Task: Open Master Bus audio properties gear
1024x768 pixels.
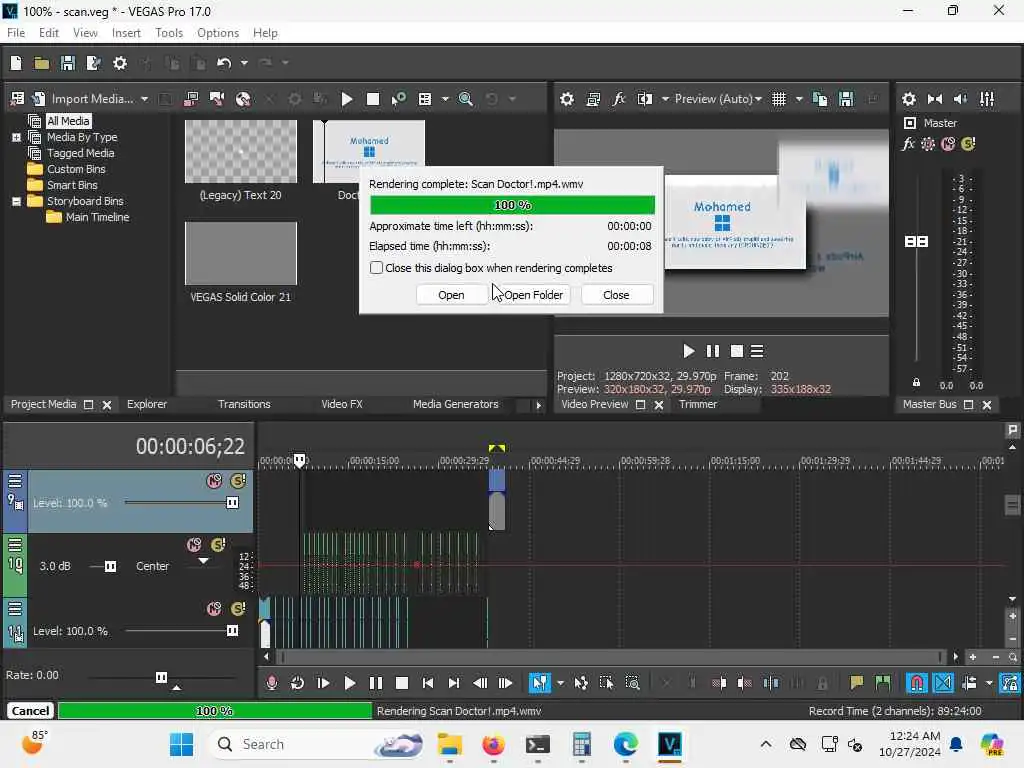Action: point(908,99)
